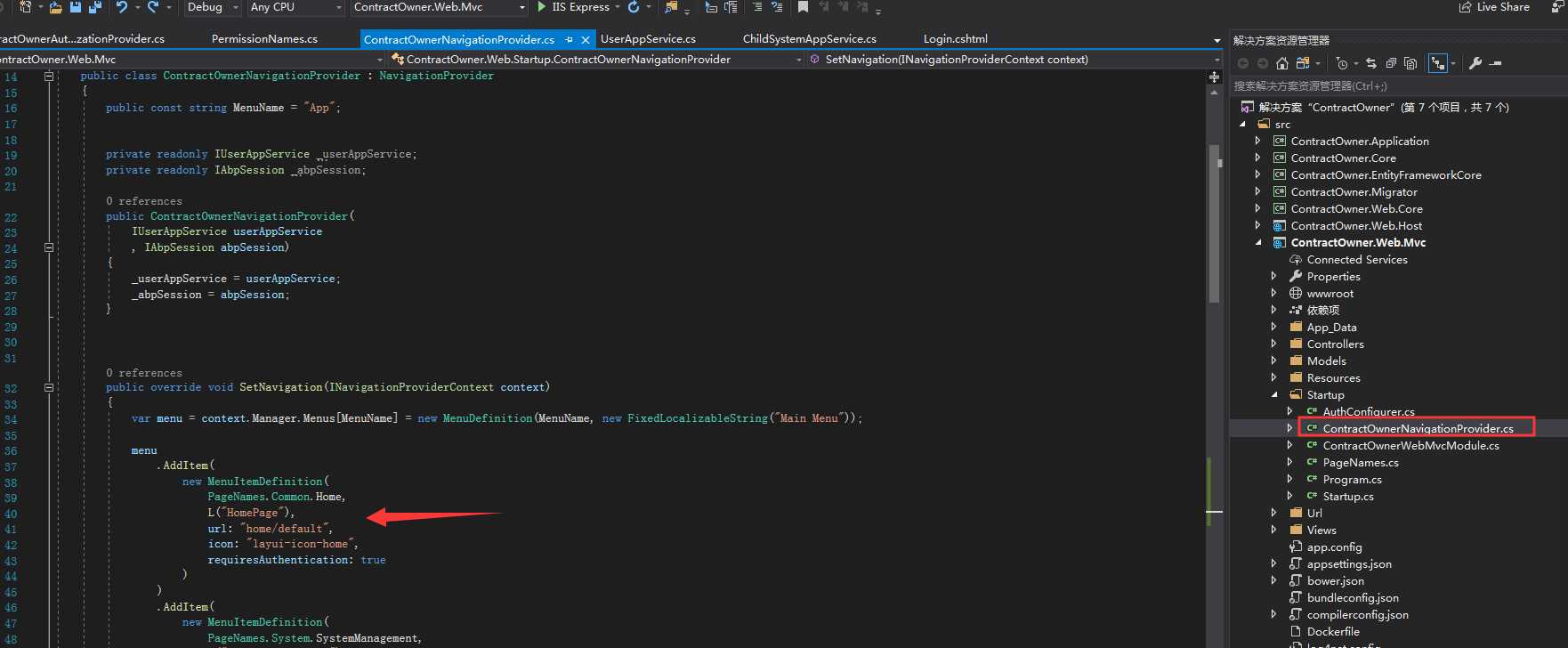Collapse the Startup folder
This screenshot has height=648, width=1568.
pyautogui.click(x=1273, y=394)
